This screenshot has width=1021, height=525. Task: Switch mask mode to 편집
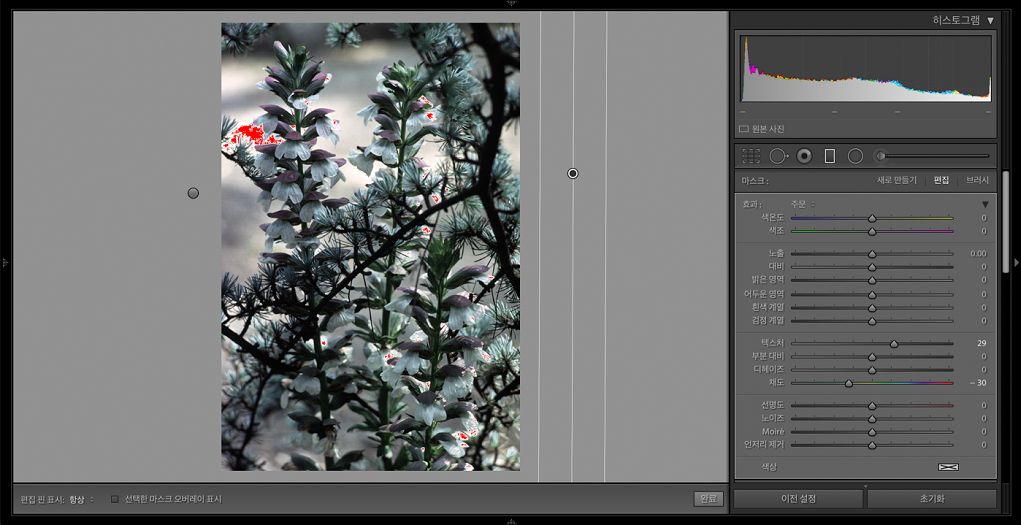[941, 180]
